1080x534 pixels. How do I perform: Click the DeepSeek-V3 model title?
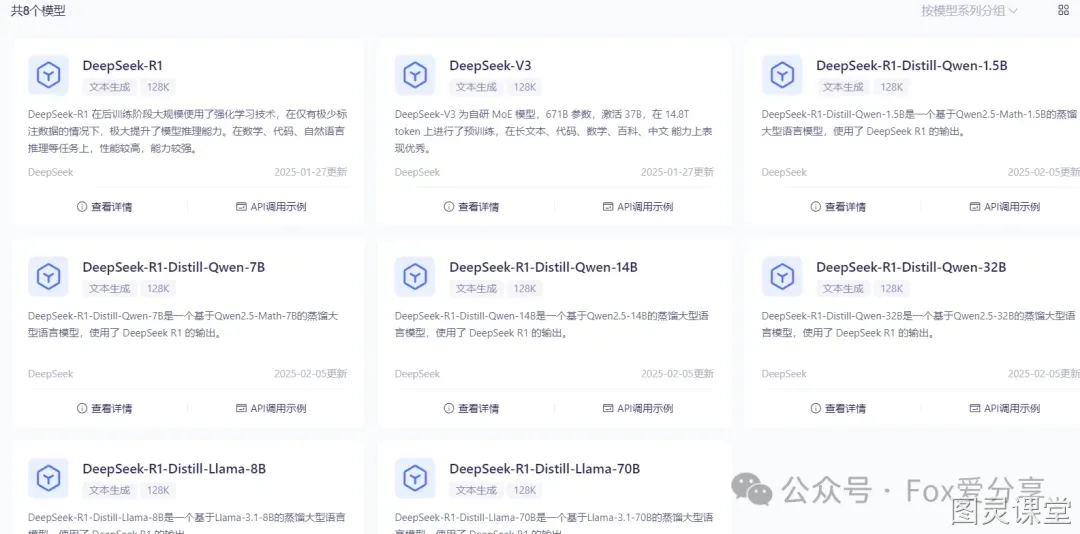[x=490, y=66]
